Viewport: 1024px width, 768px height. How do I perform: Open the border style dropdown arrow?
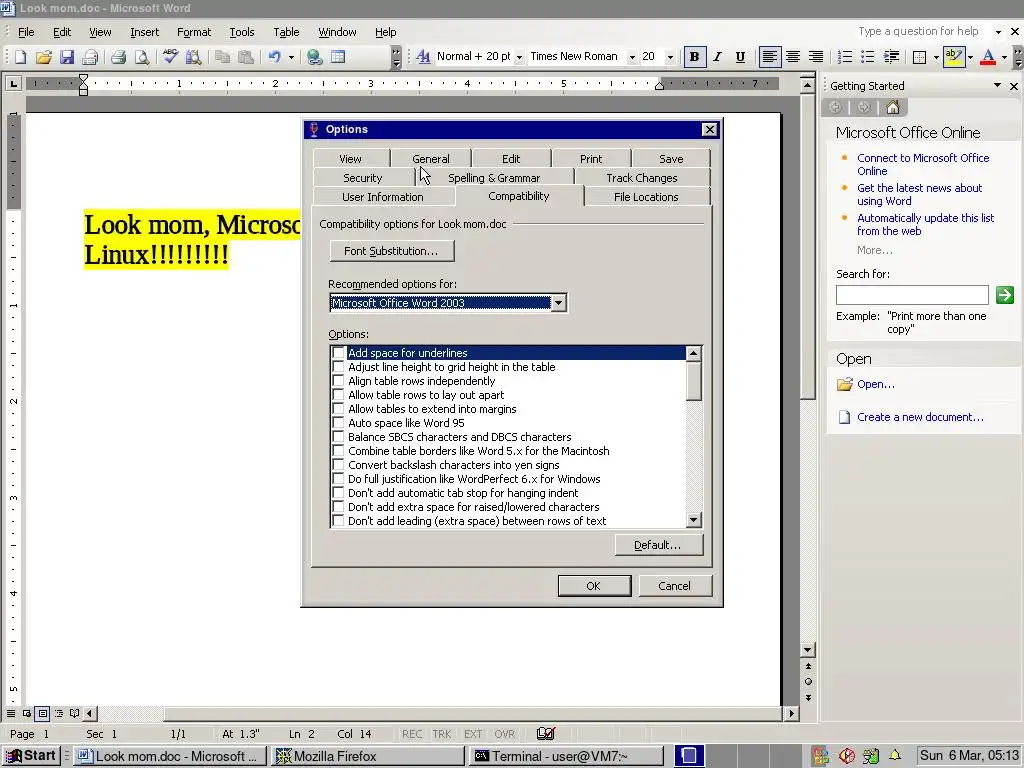(936, 57)
